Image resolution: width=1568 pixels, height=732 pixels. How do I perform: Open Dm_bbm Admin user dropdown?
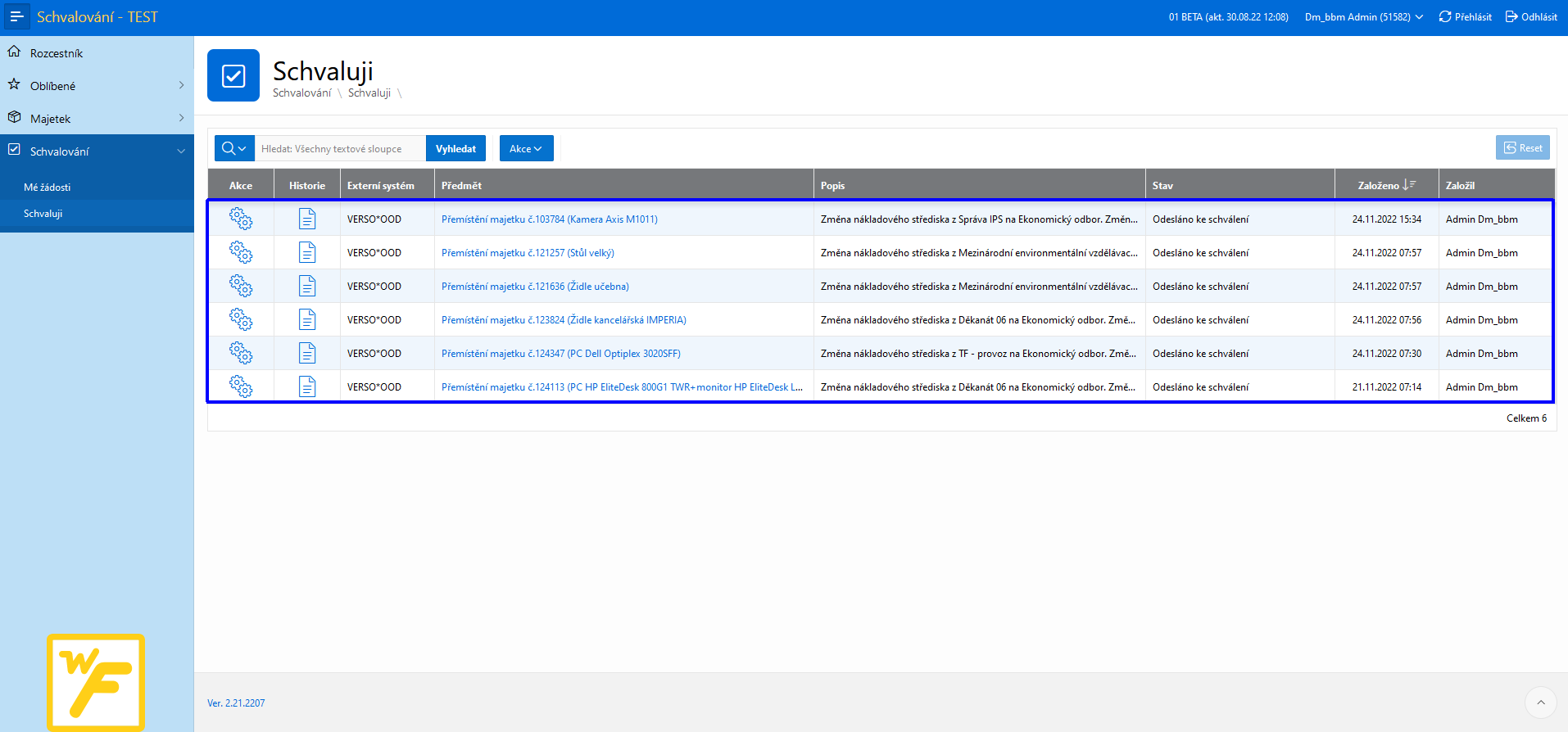click(1364, 16)
